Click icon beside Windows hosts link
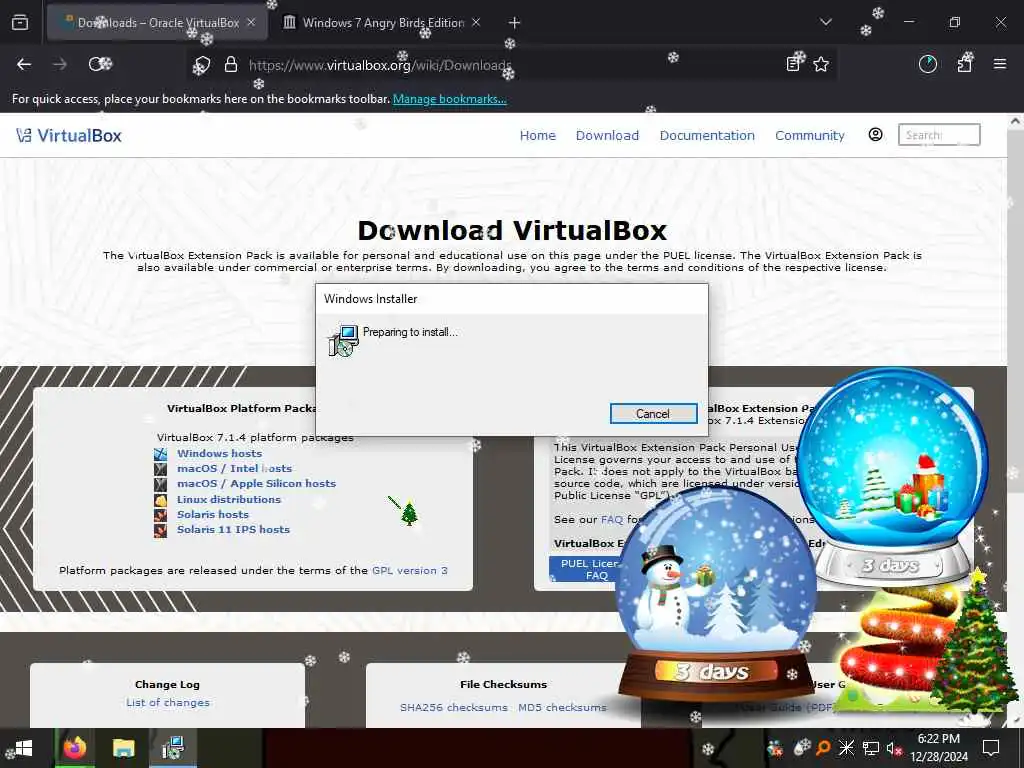Screen dimensions: 1024x768 (161, 453)
